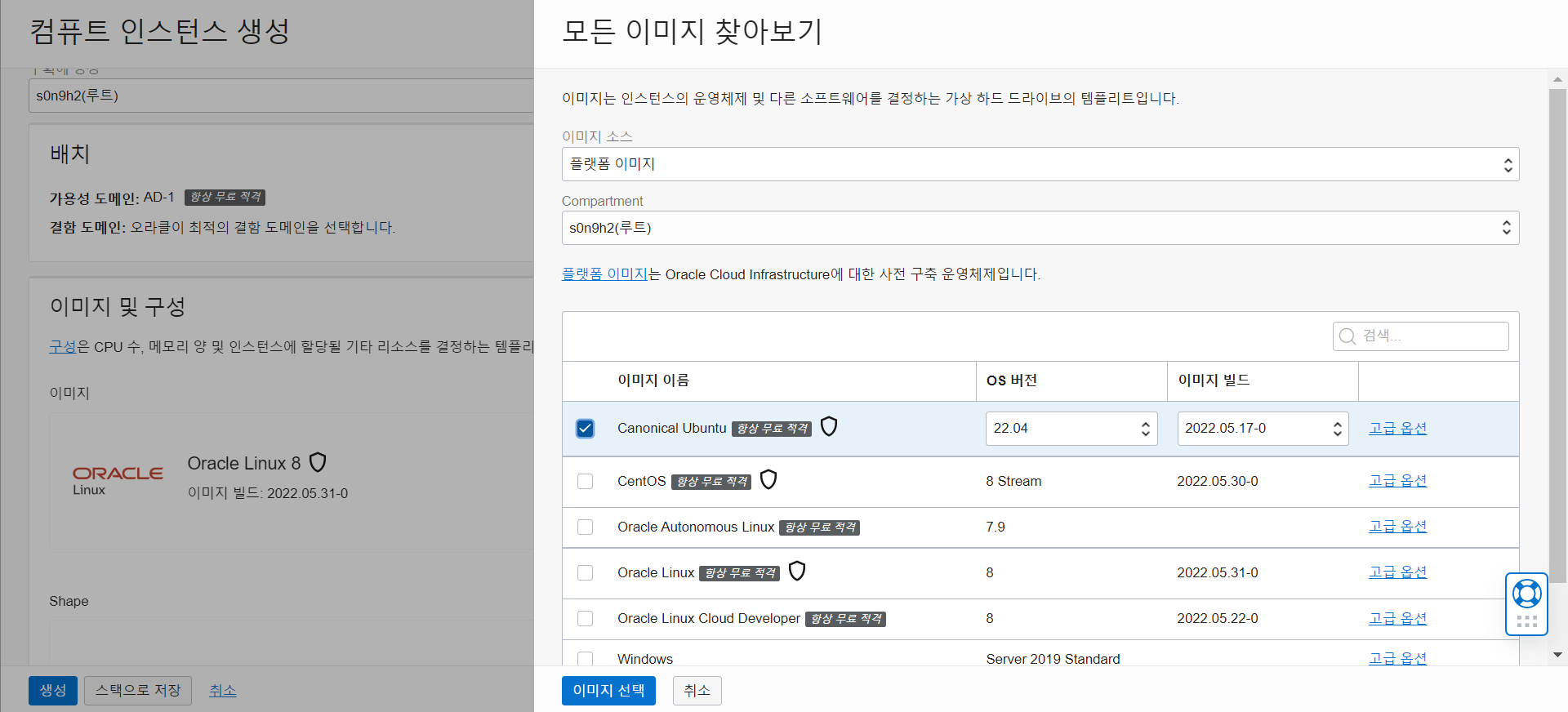1568x712 pixels.
Task: Check the Oracle Autonomous Linux checkbox
Action: coord(585,527)
